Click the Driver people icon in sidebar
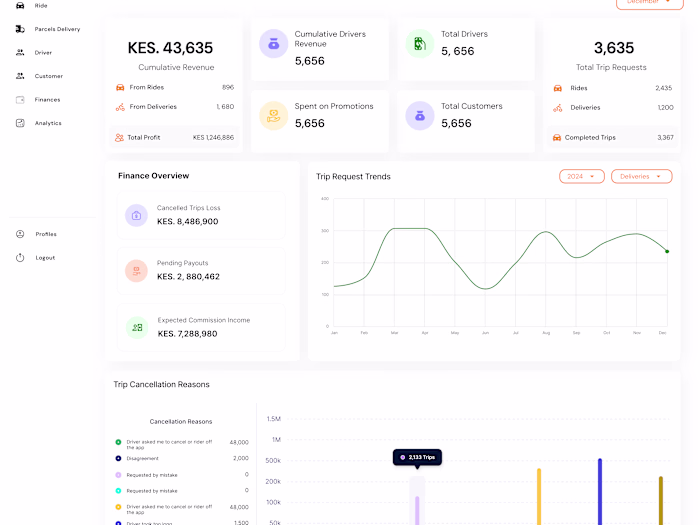Viewport: 700px width, 525px height. pyautogui.click(x=20, y=52)
